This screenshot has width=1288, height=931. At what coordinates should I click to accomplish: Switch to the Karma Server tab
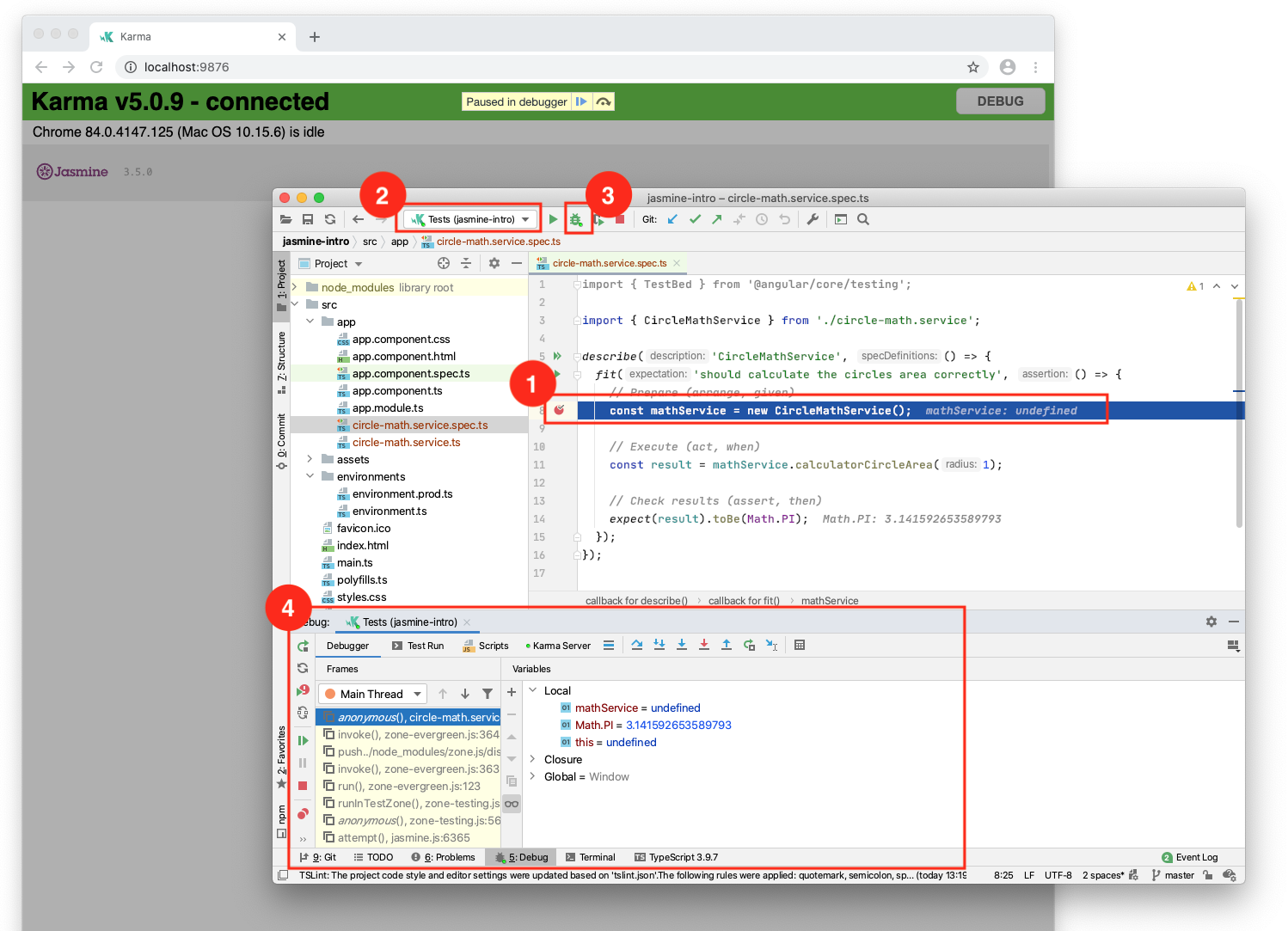[558, 646]
